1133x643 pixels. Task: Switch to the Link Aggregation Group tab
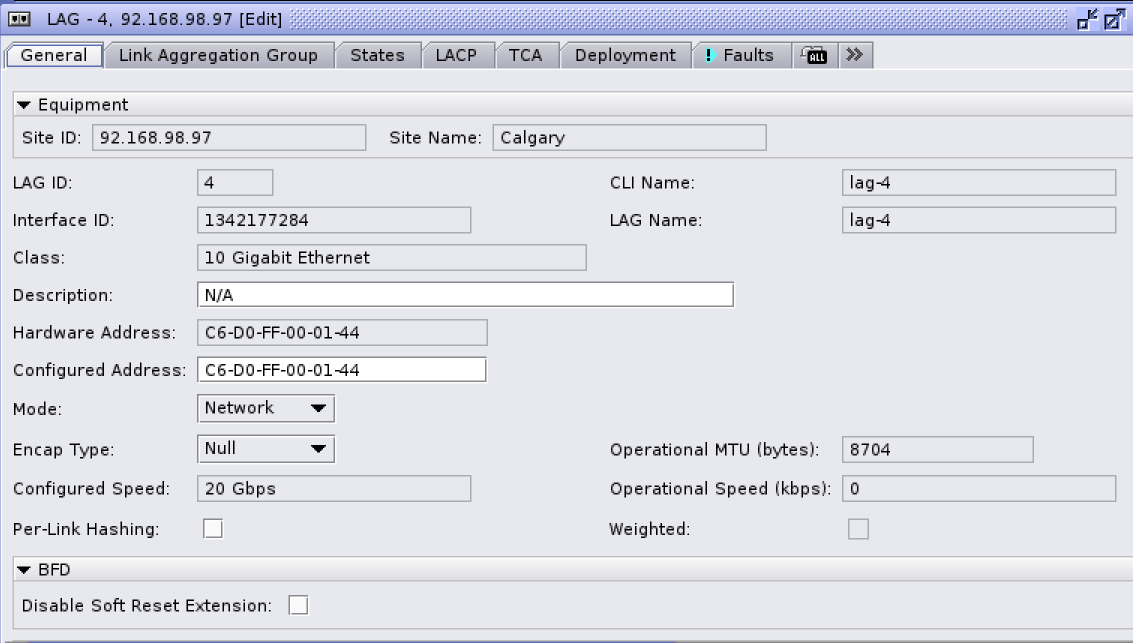click(x=218, y=55)
